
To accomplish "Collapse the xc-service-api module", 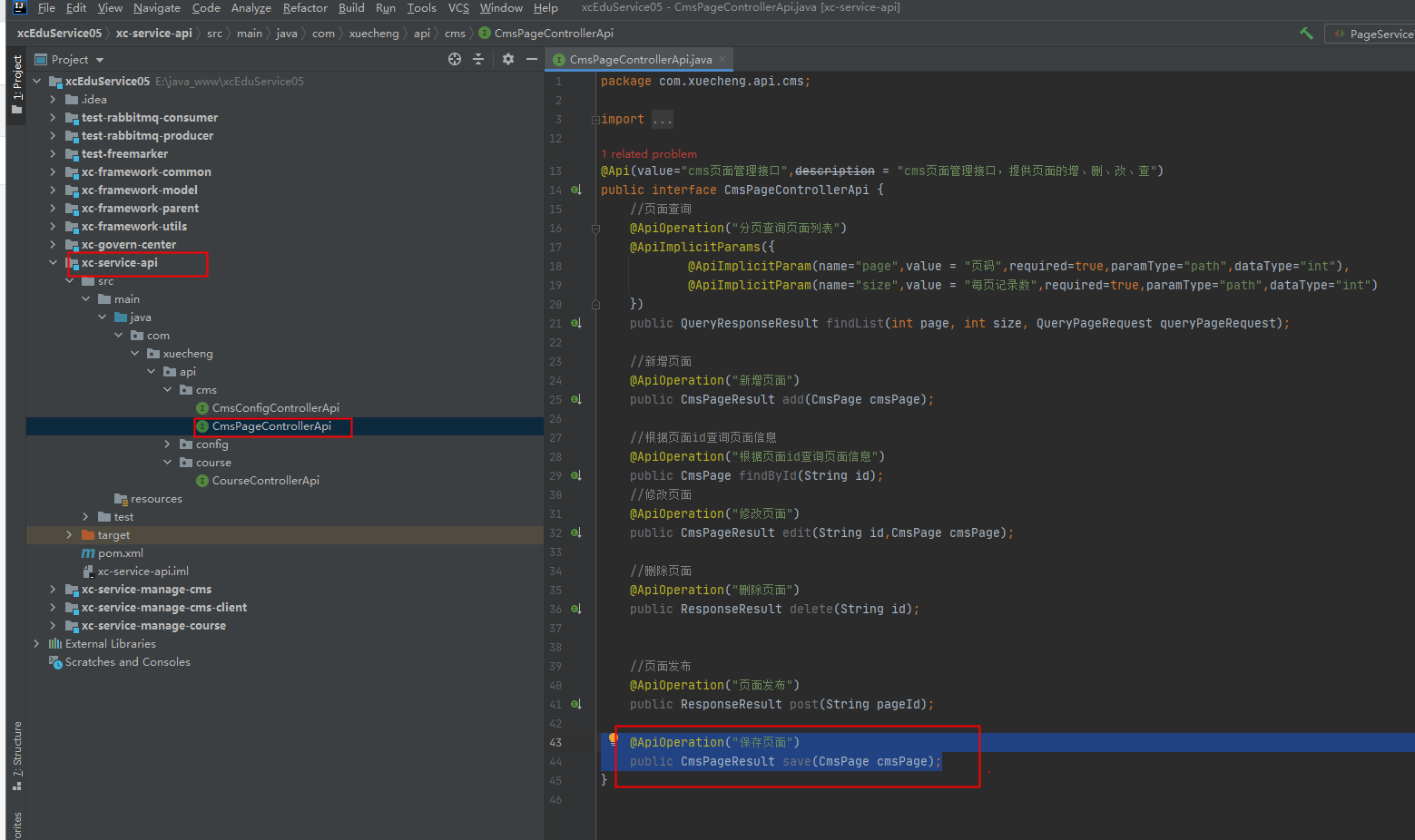I will click(53, 263).
